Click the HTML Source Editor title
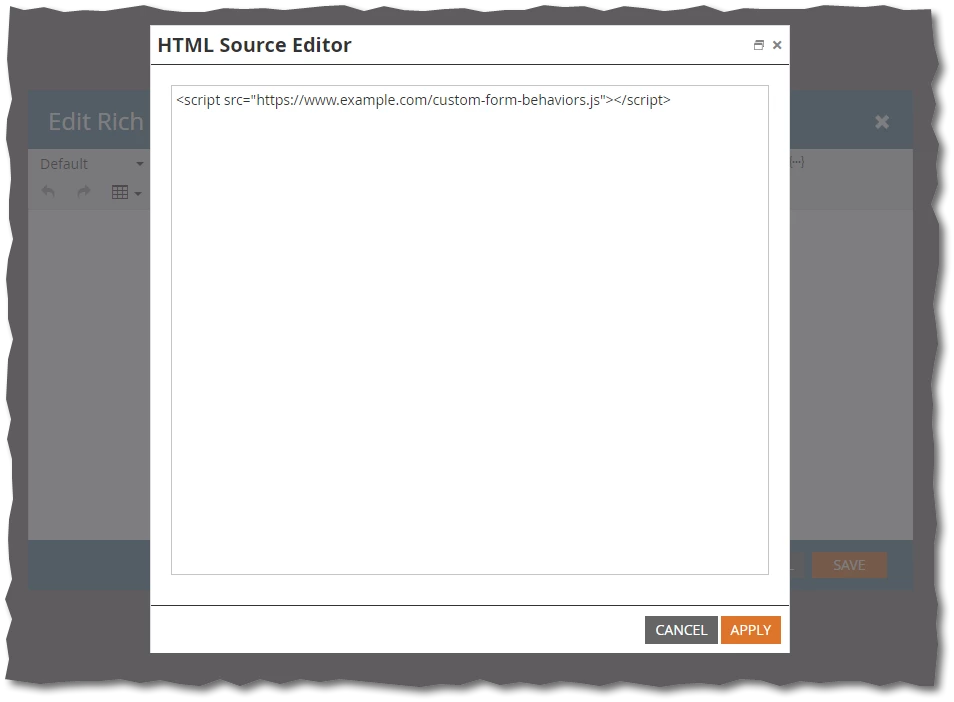 254,45
